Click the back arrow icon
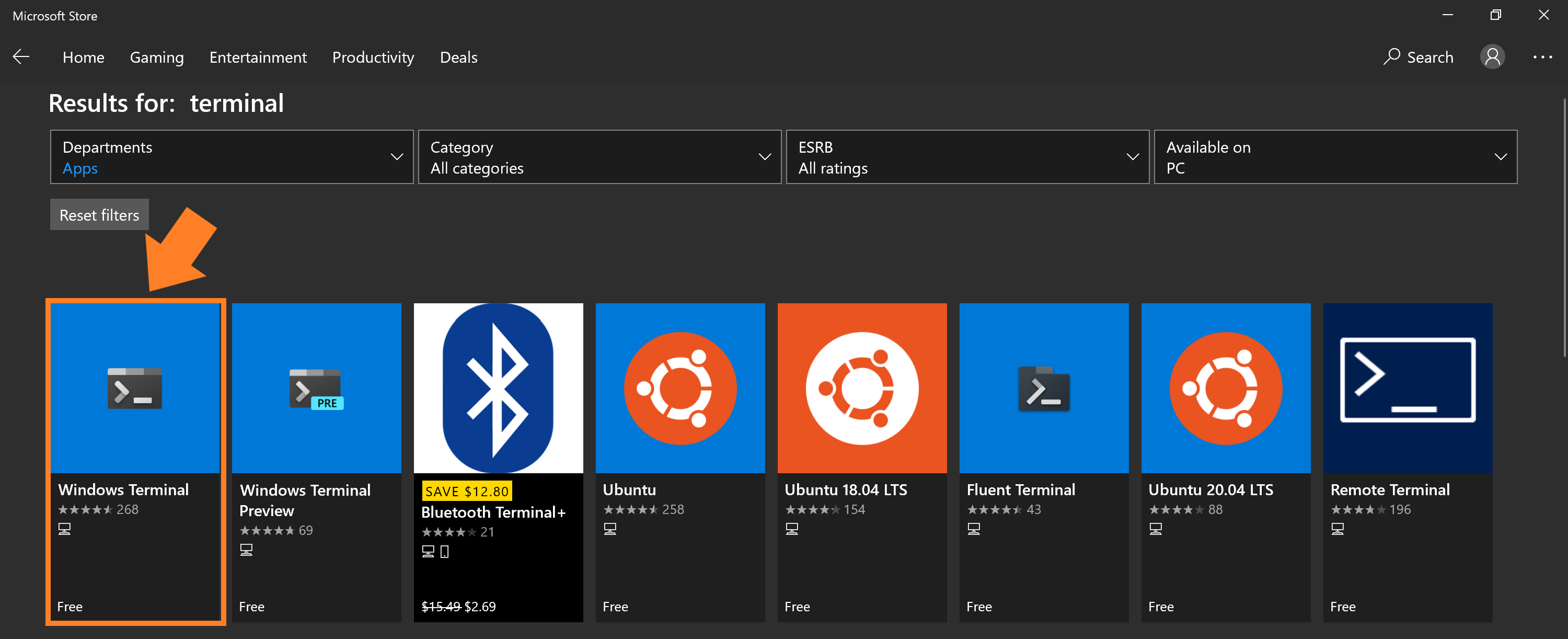The image size is (1568, 639). point(21,56)
